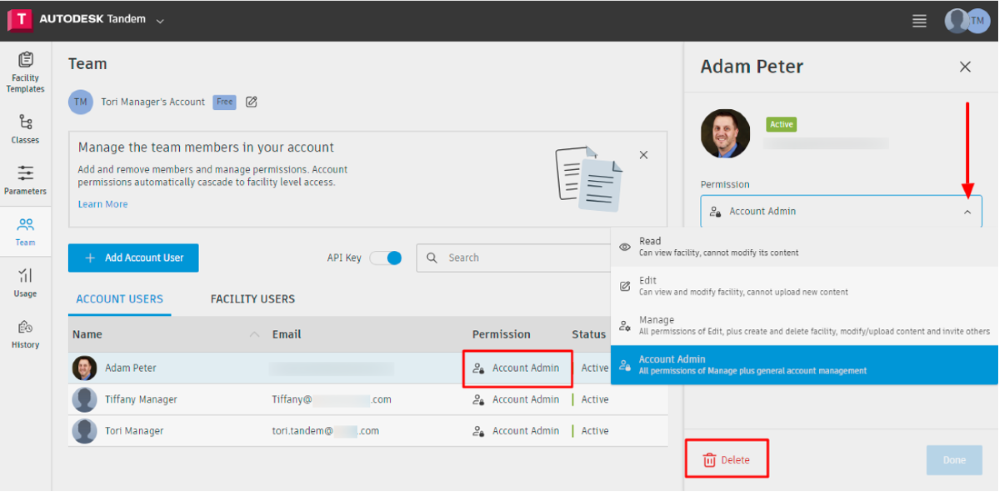1000x492 pixels.
Task: Select the Adam Peter name cell
Action: (131, 368)
